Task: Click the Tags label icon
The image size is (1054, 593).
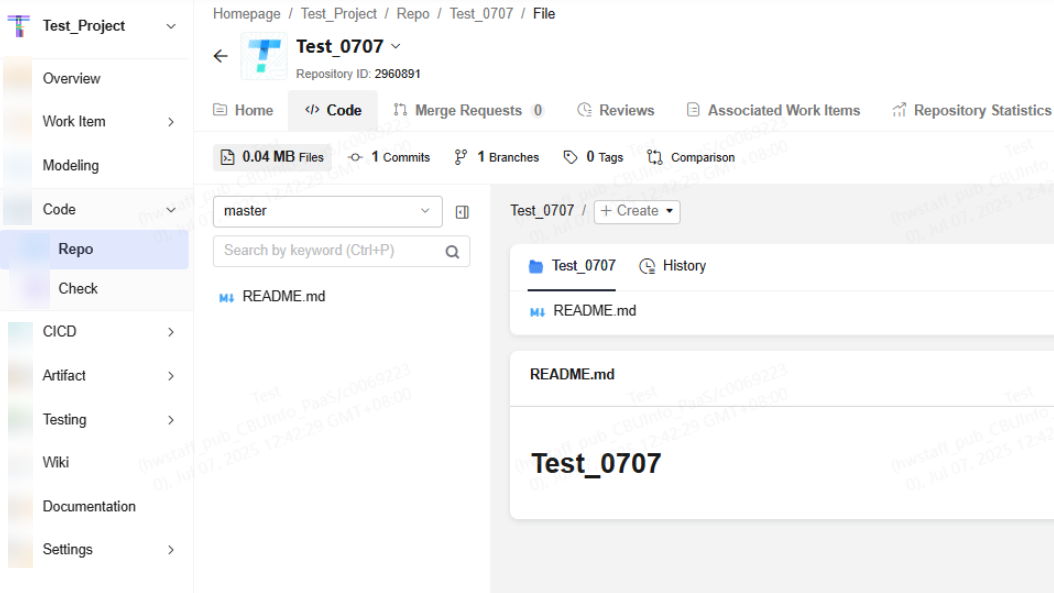Action: [x=570, y=157]
